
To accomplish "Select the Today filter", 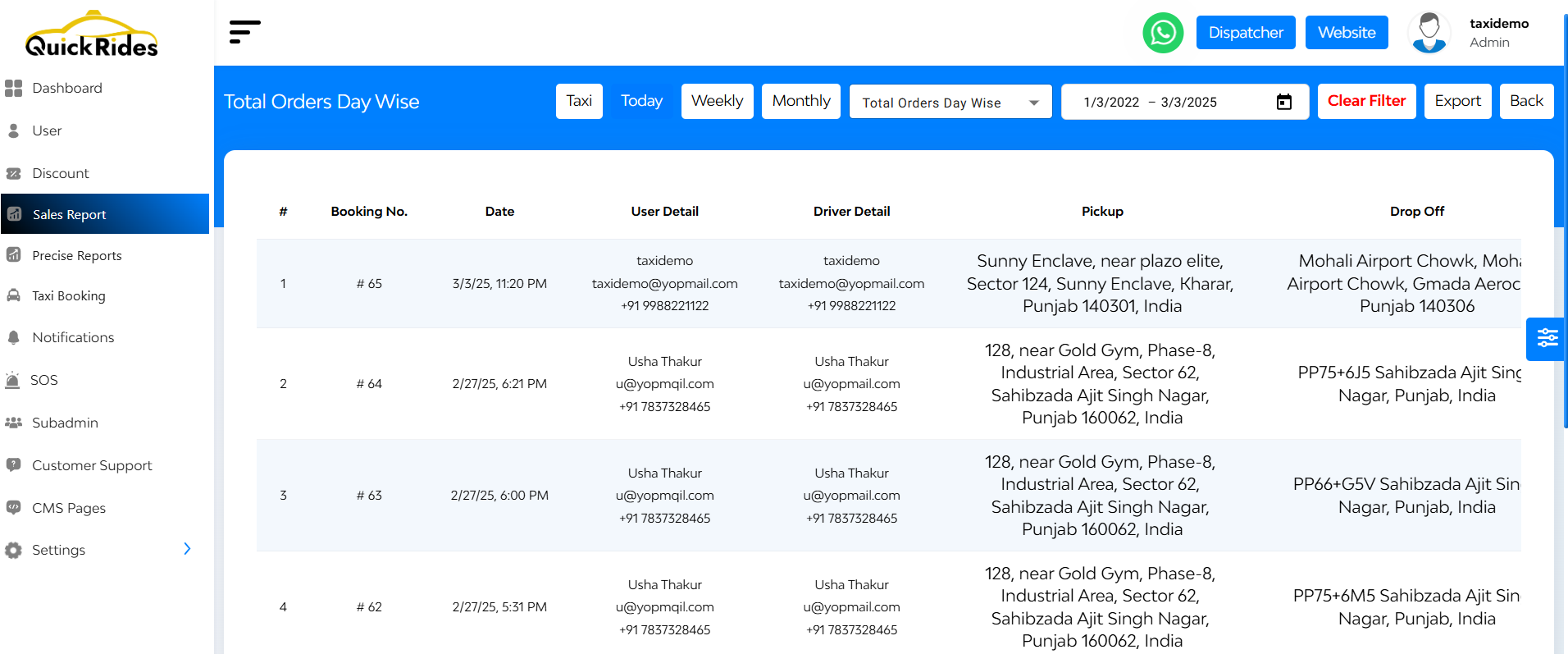I will point(641,101).
